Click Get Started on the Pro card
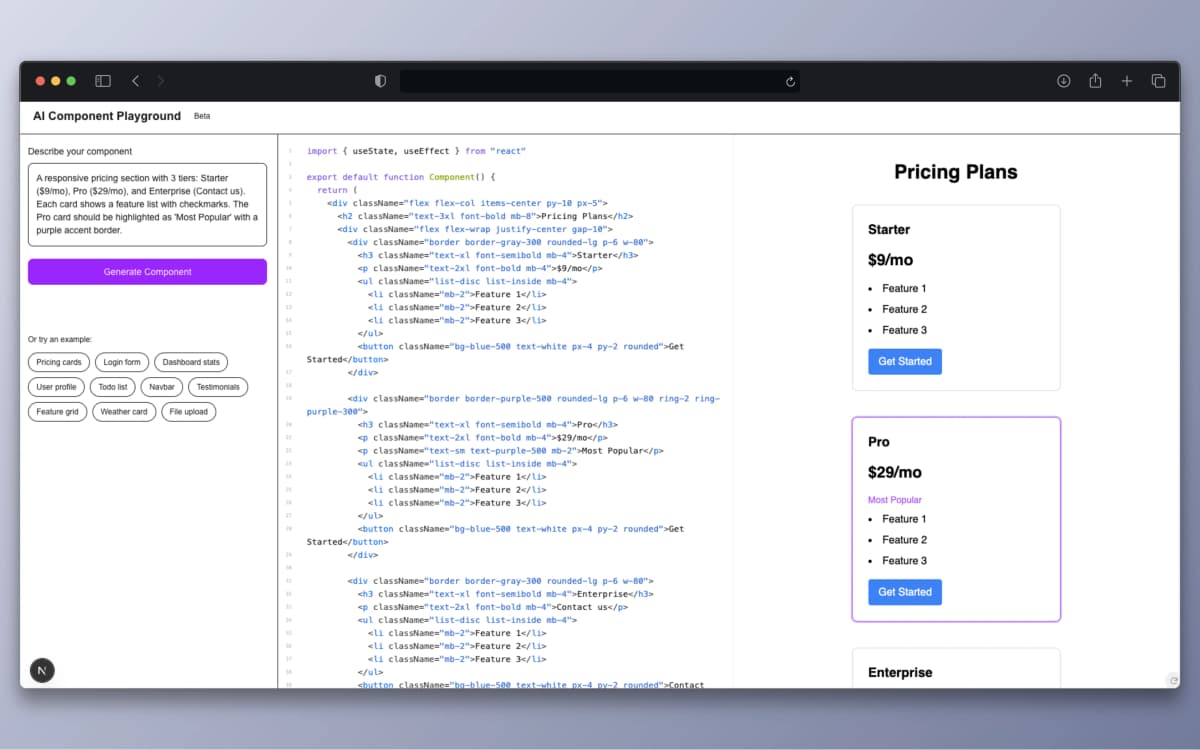This screenshot has width=1200, height=750. point(904,591)
